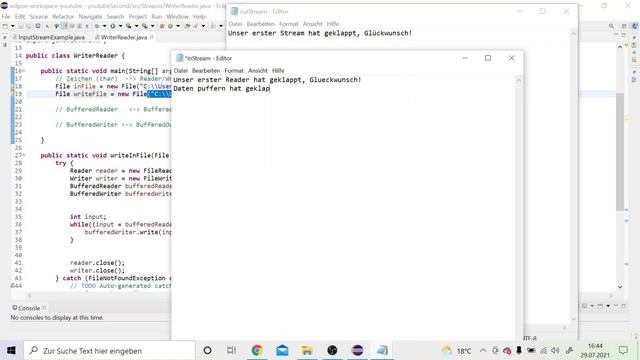This screenshot has width=640, height=360.
Task: Open the Navigate menu in Eclipse
Action: coord(90,16)
